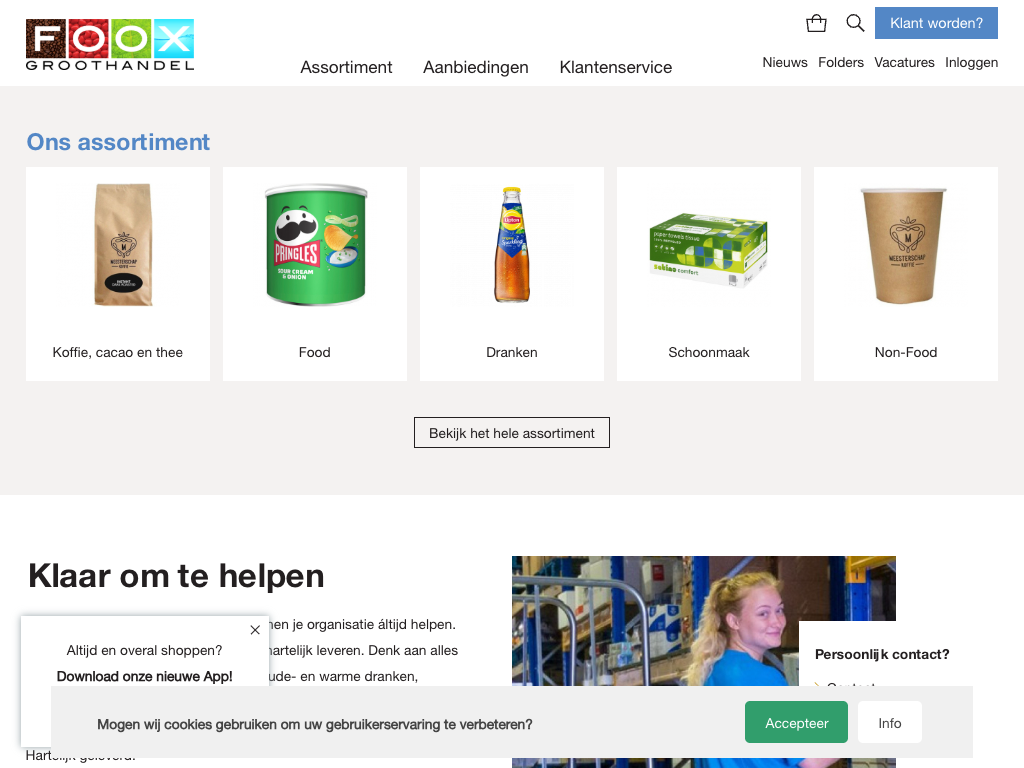Screen dimensions: 1024x768
Task: Click the Inloggen link
Action: coord(972,62)
